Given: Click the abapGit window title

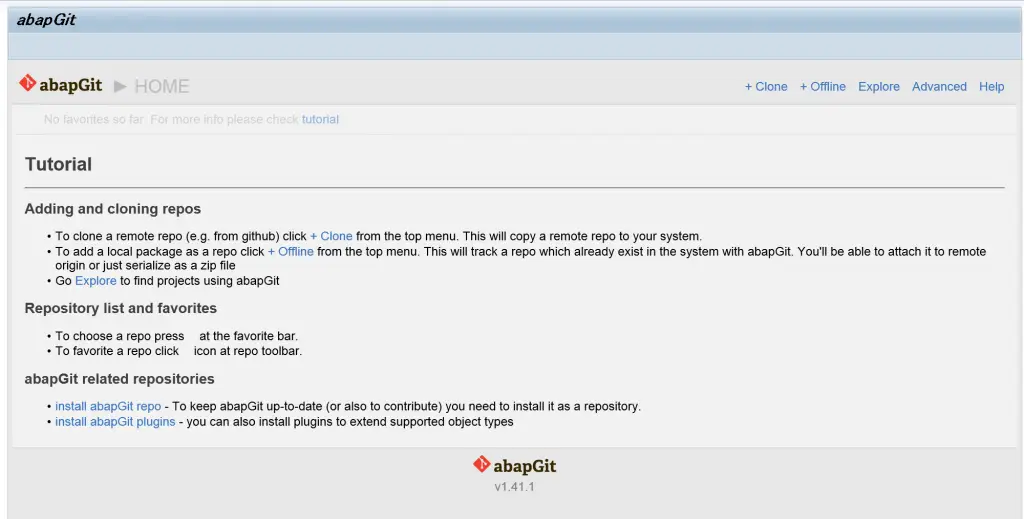Looking at the screenshot, I should pos(46,20).
